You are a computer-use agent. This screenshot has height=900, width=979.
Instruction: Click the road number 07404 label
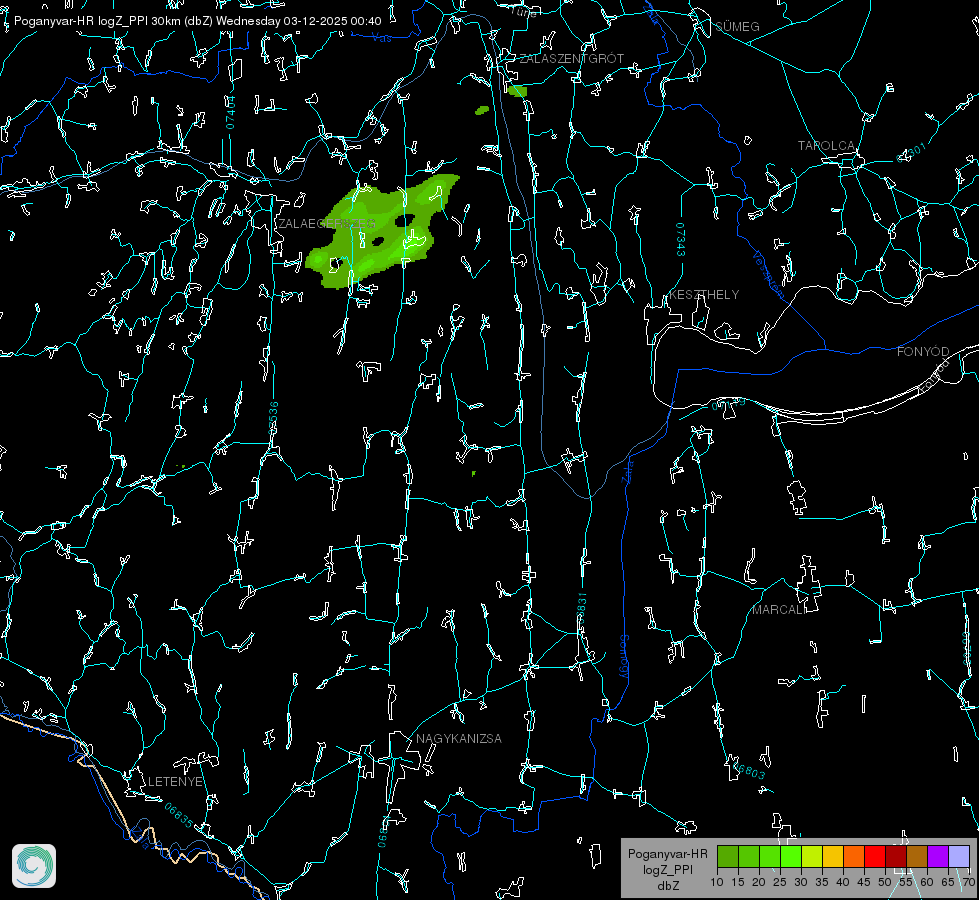point(231,112)
